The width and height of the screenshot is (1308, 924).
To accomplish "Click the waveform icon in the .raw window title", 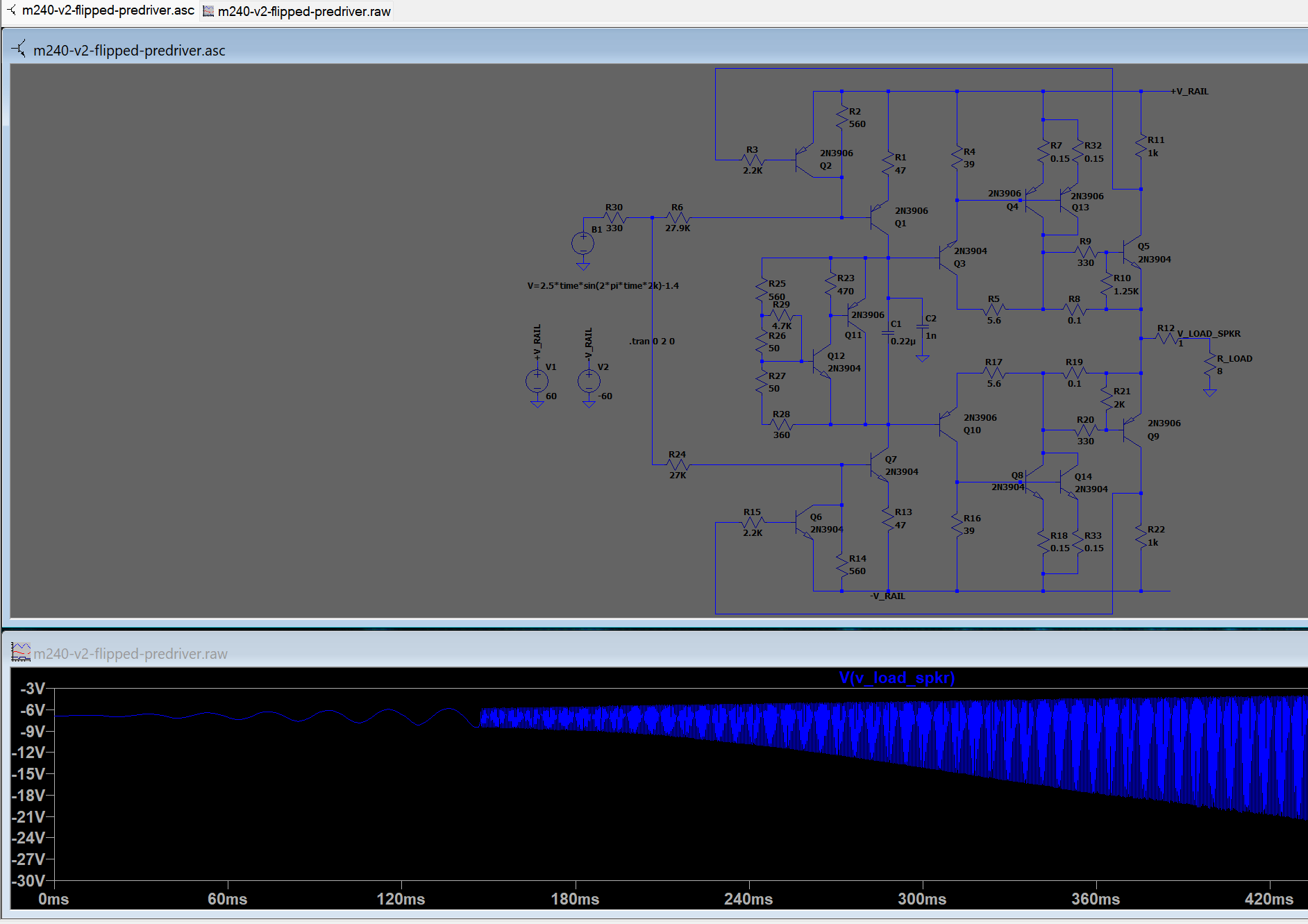I will tap(21, 652).
